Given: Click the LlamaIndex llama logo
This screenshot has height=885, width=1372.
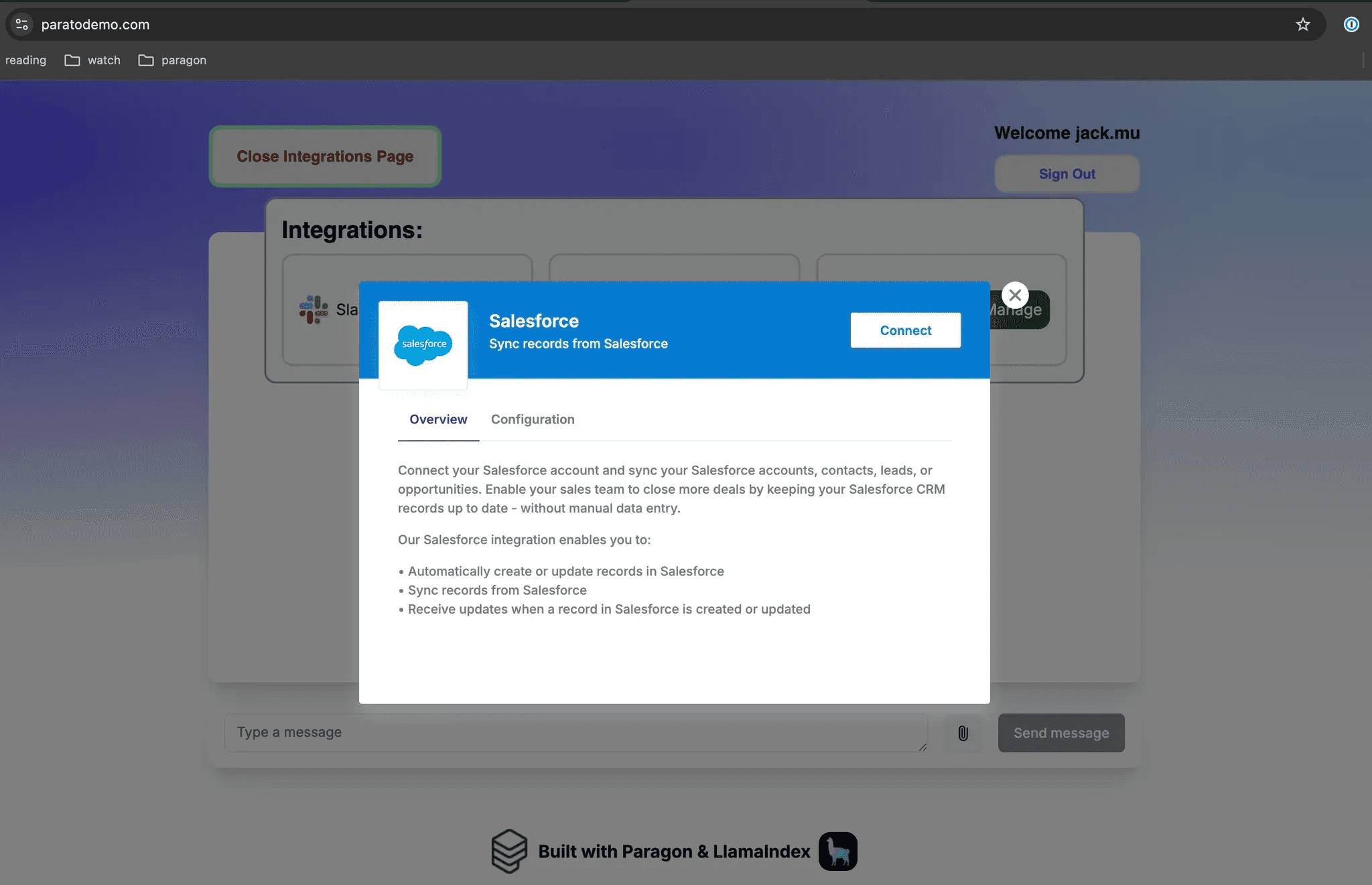Looking at the screenshot, I should (837, 851).
